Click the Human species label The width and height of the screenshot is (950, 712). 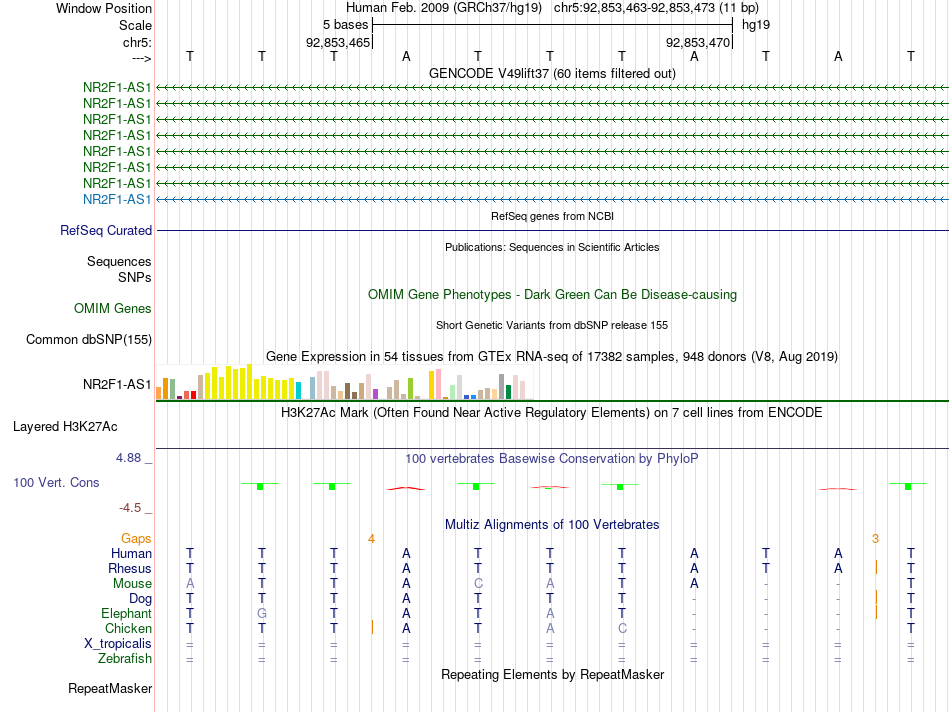[x=131, y=553]
